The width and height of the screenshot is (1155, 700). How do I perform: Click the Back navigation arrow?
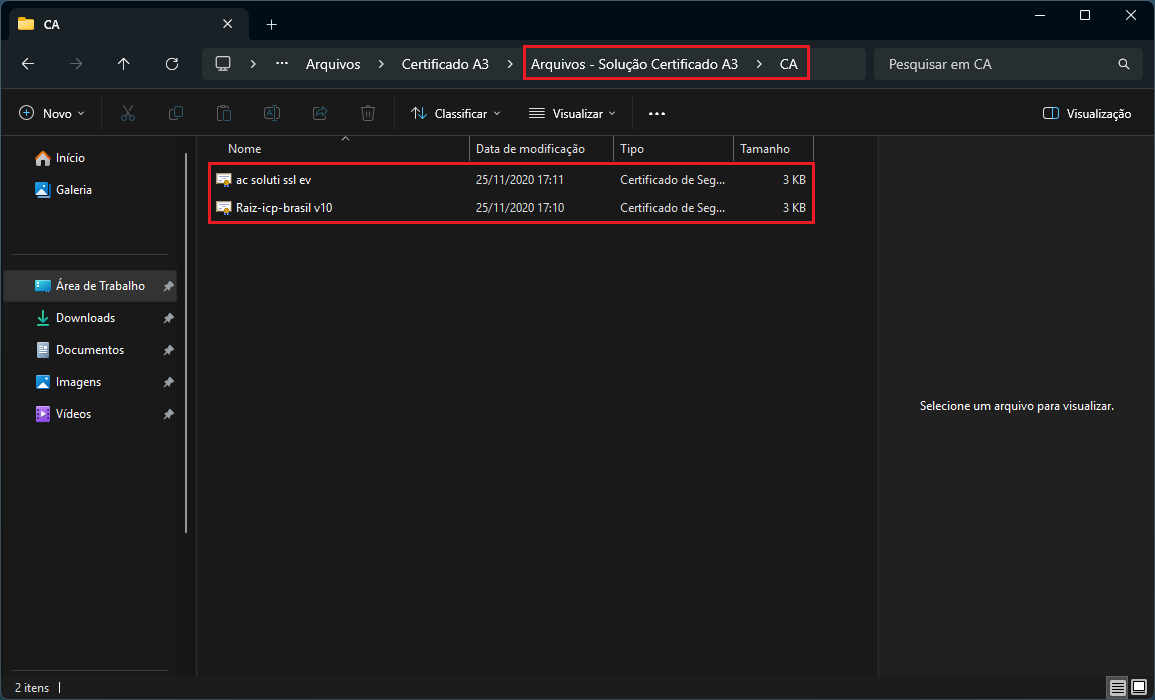28,64
